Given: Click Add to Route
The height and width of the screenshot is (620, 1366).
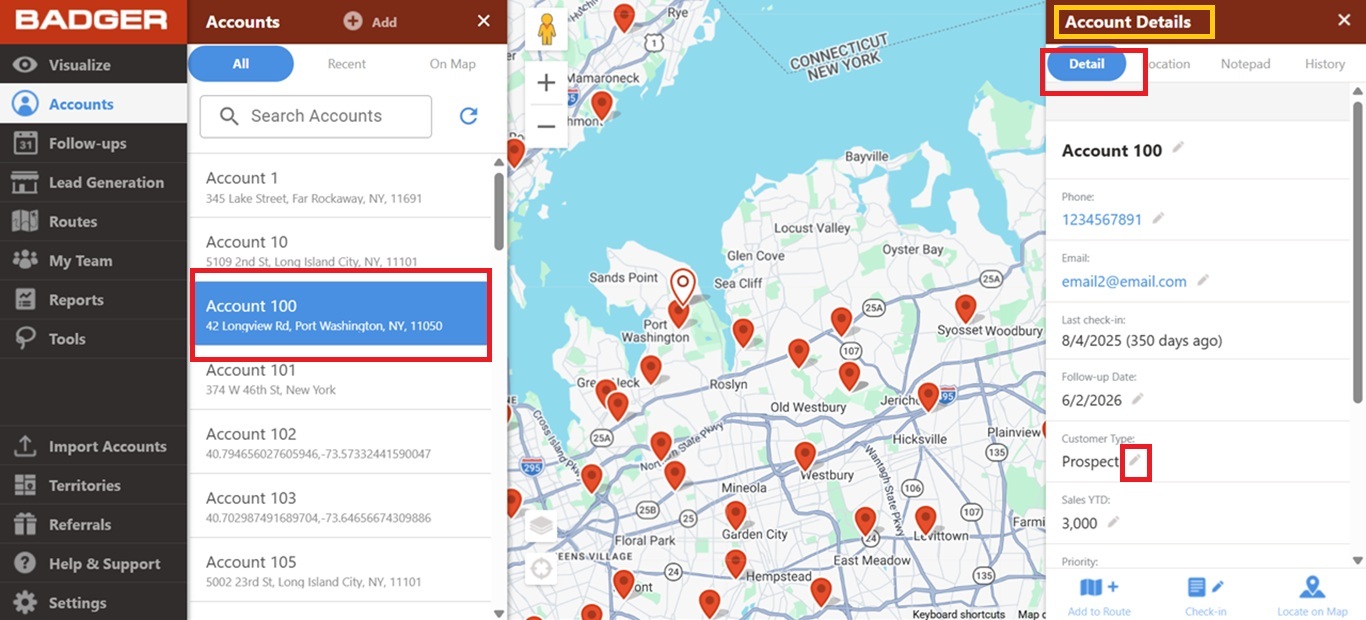Looking at the screenshot, I should point(1099,596).
